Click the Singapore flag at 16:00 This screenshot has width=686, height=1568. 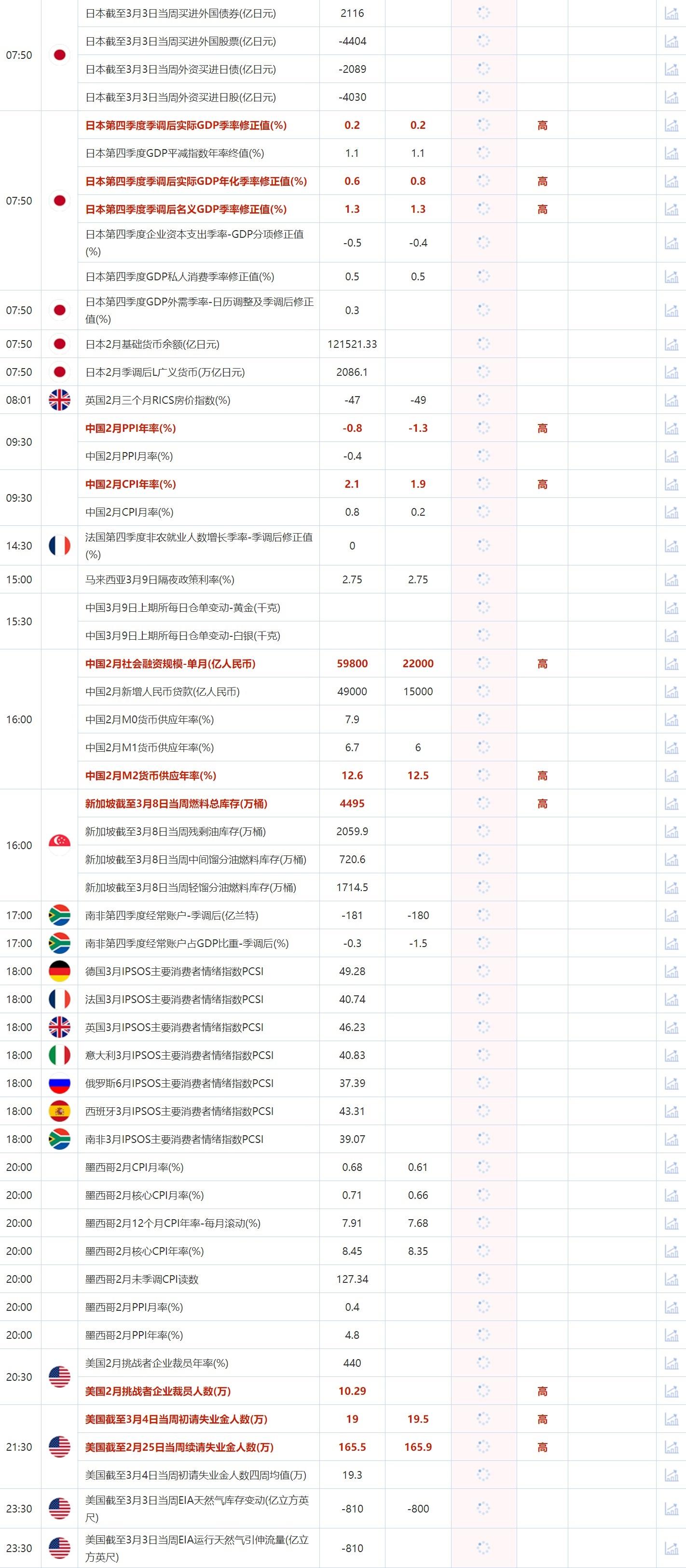coord(60,845)
